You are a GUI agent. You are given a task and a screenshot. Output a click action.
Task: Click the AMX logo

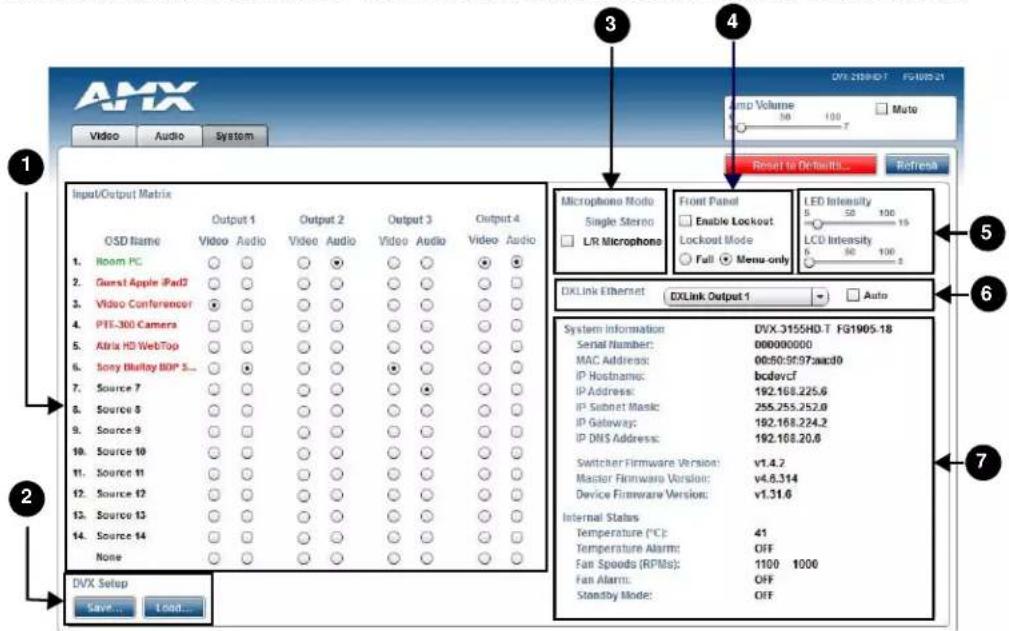tap(136, 96)
